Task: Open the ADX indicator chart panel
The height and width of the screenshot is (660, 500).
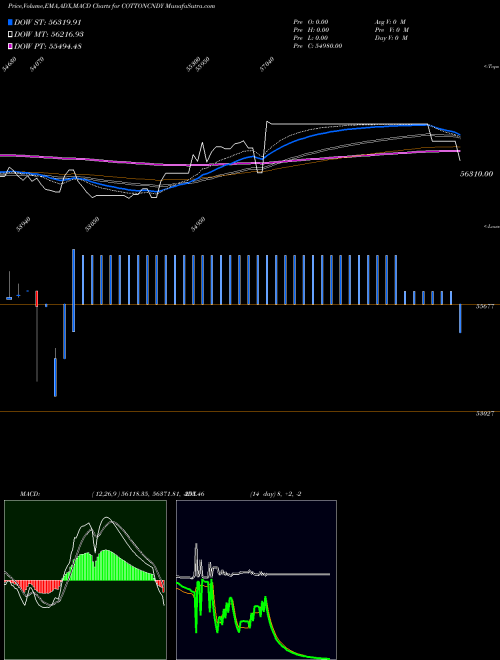Action: [256, 580]
